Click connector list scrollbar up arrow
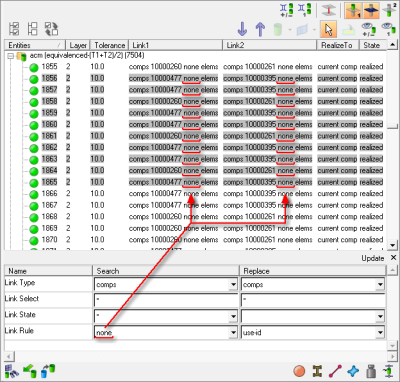This screenshot has width=400, height=382. pyautogui.click(x=393, y=45)
